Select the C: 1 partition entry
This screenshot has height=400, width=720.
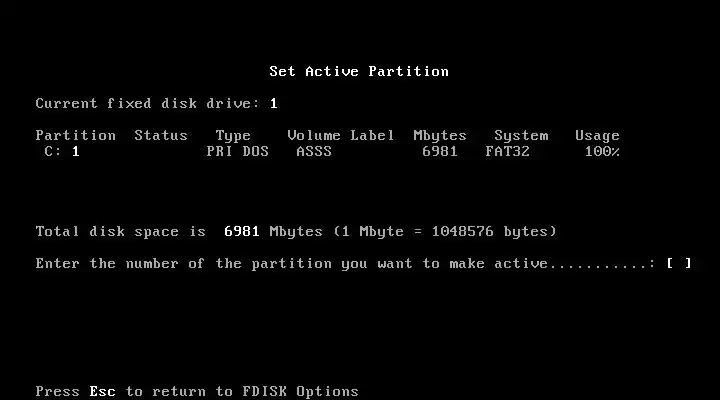click(62, 152)
